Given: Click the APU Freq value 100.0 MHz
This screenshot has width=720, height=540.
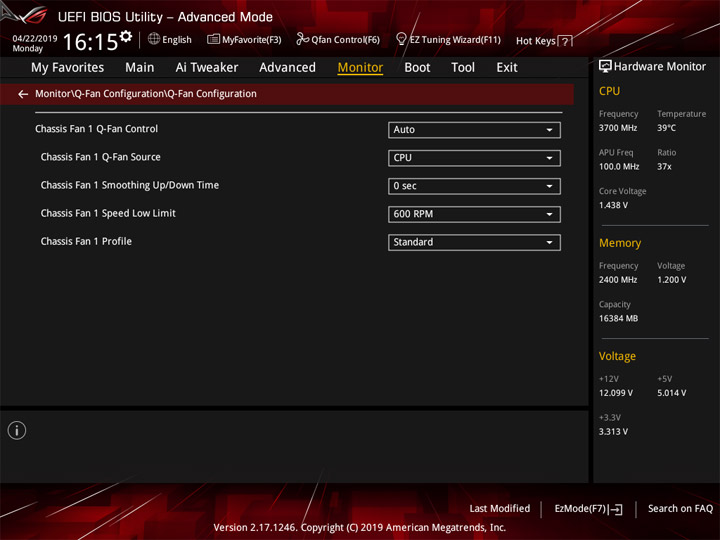Looking at the screenshot, I should pos(619,167).
